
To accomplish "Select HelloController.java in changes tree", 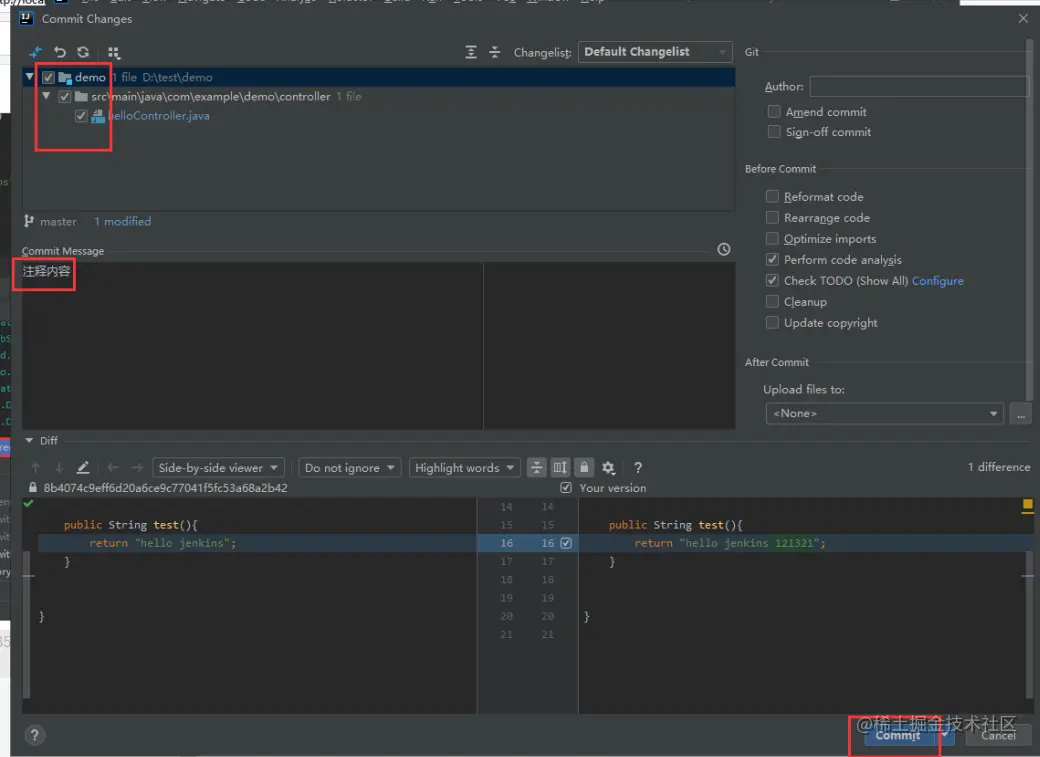I will (159, 116).
